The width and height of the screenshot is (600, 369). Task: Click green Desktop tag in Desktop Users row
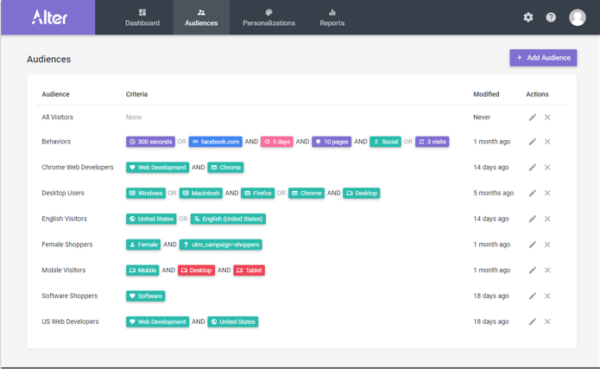pos(361,193)
